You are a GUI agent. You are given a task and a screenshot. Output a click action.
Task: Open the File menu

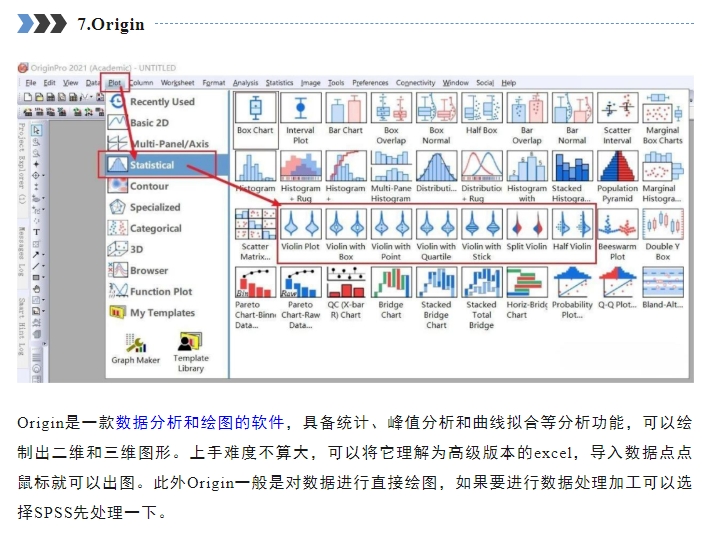point(31,83)
